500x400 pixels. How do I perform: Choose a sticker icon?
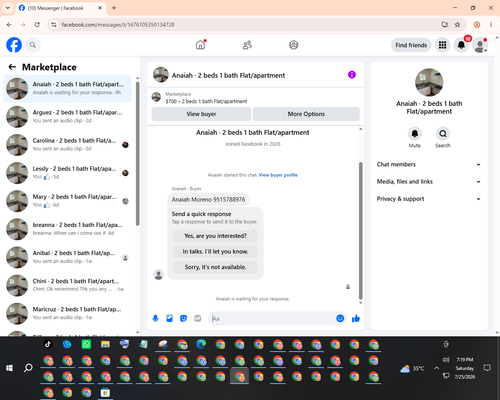click(183, 318)
